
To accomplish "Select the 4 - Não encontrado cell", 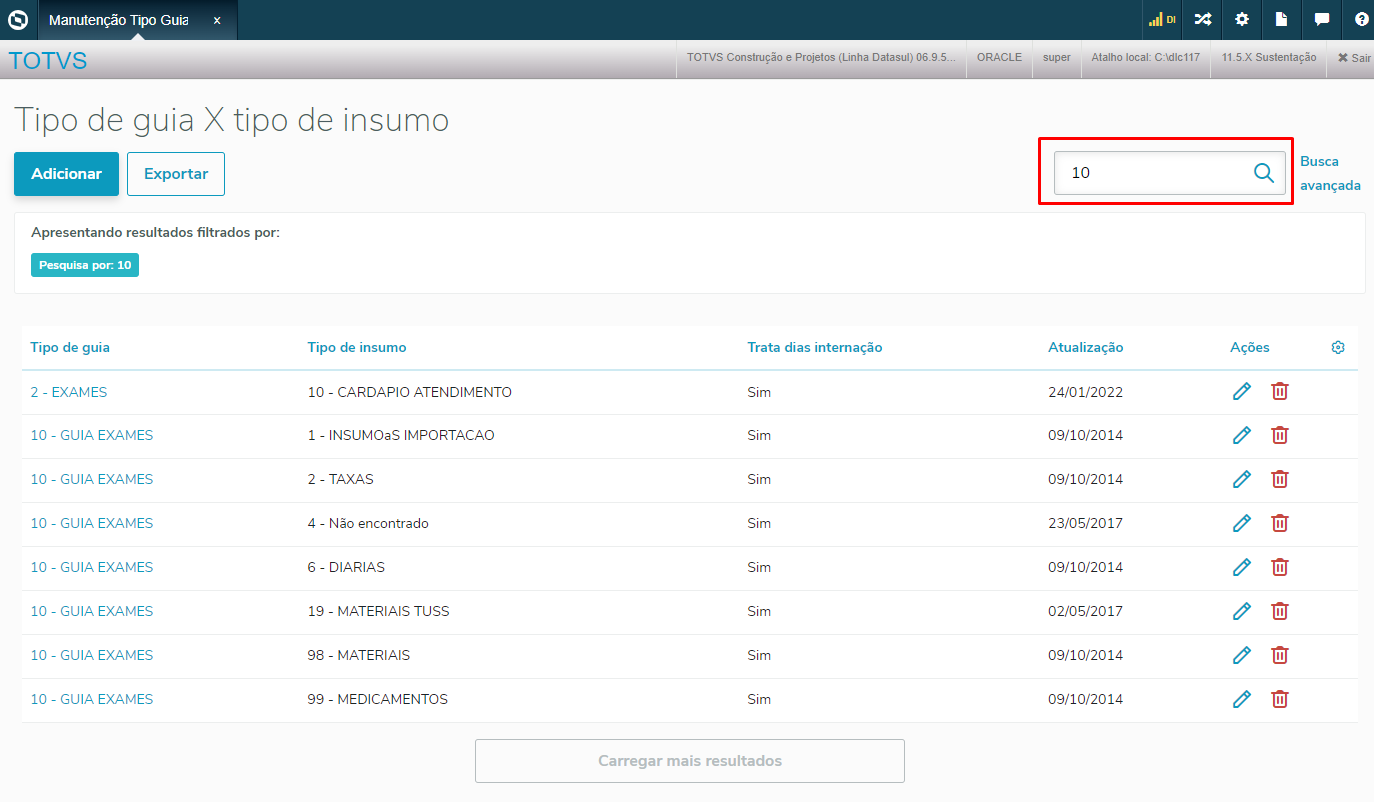I will pyautogui.click(x=368, y=523).
